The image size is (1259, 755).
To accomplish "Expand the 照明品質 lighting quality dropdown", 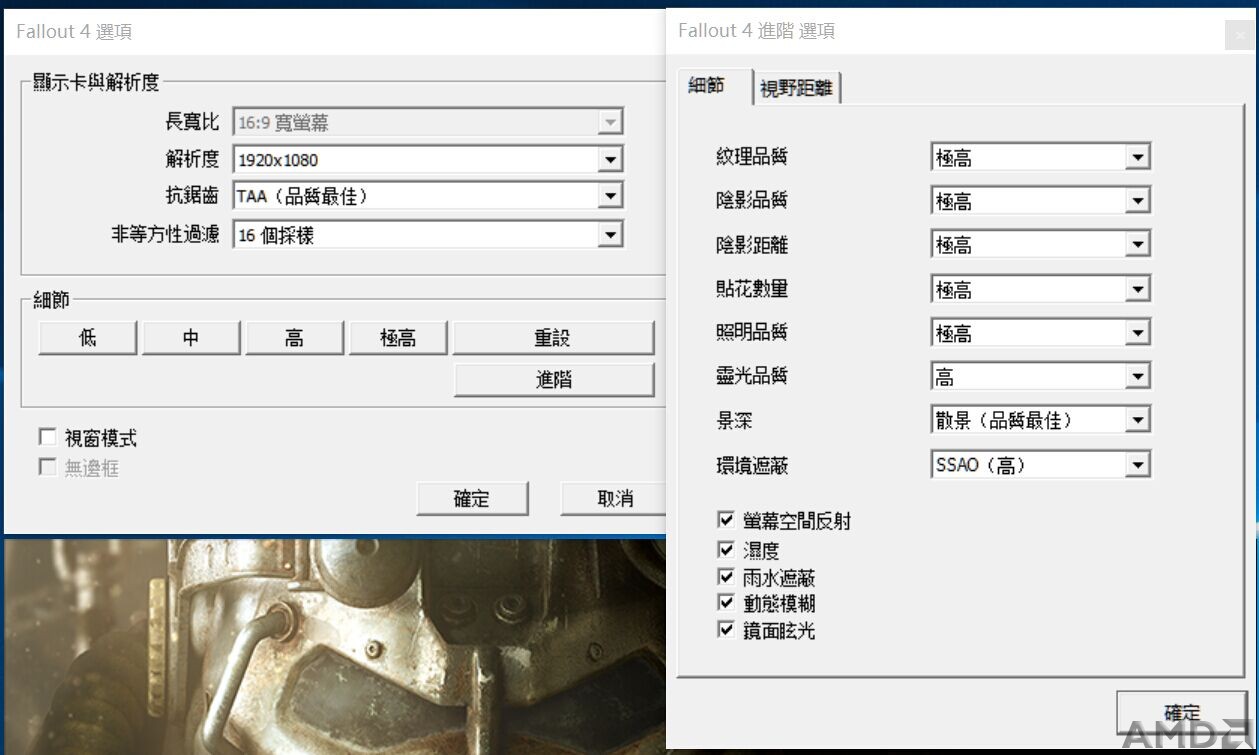I will tap(1136, 333).
